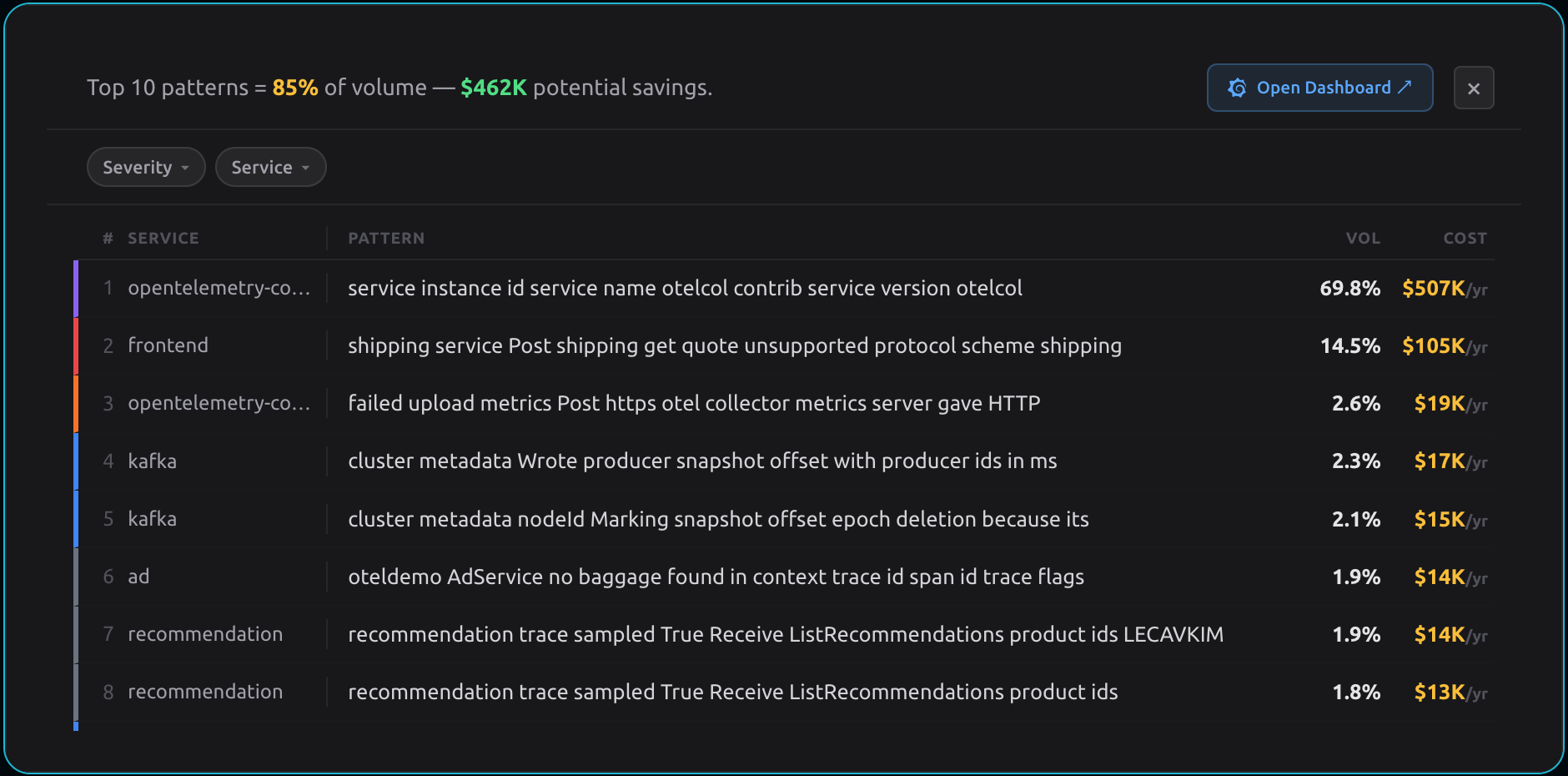Click the ad service AdService pattern
Screen dimensions: 1568x776
715,577
